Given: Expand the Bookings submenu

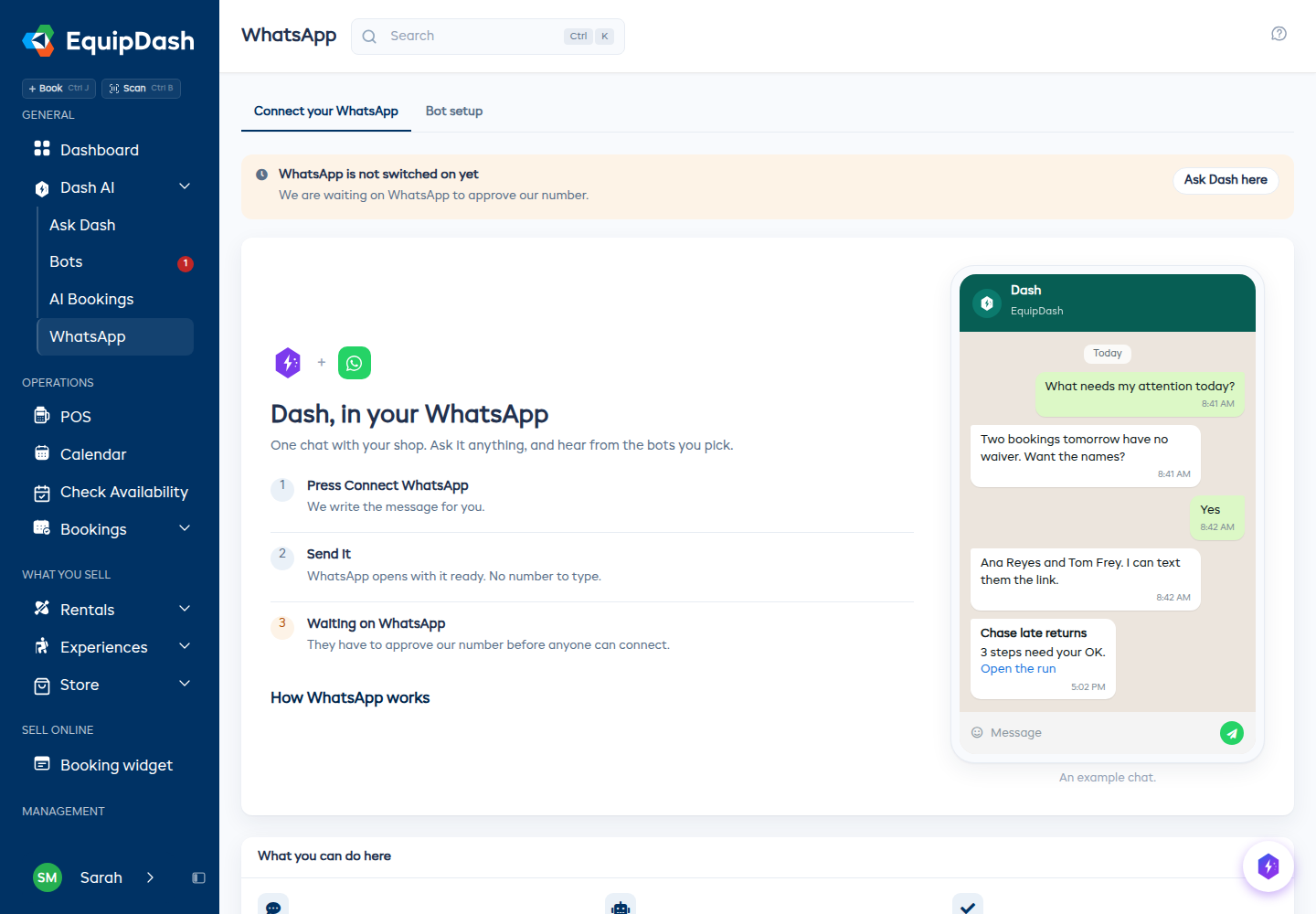Looking at the screenshot, I should 185,528.
